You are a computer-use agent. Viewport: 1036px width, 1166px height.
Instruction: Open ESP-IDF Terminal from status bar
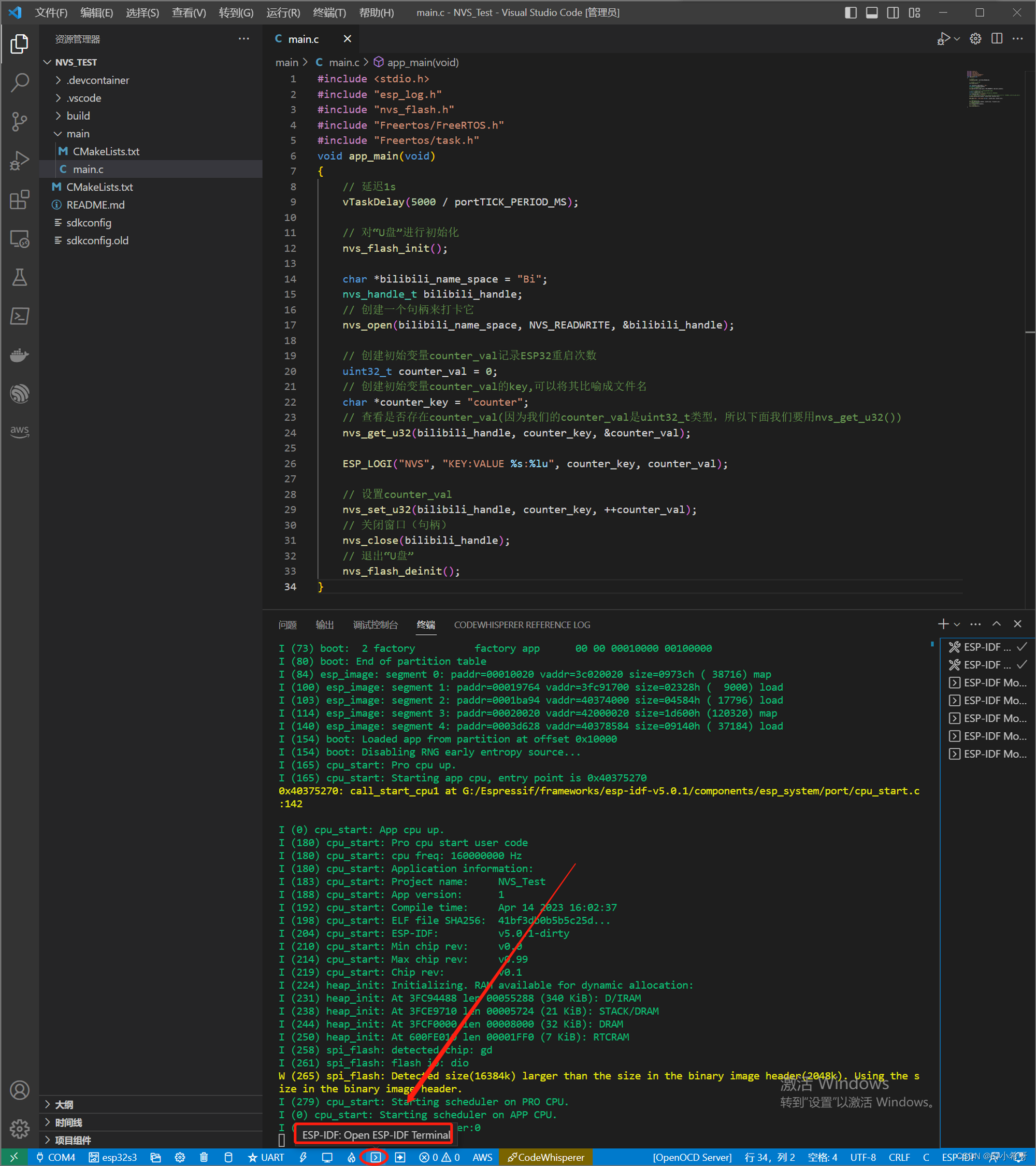coord(376,1157)
